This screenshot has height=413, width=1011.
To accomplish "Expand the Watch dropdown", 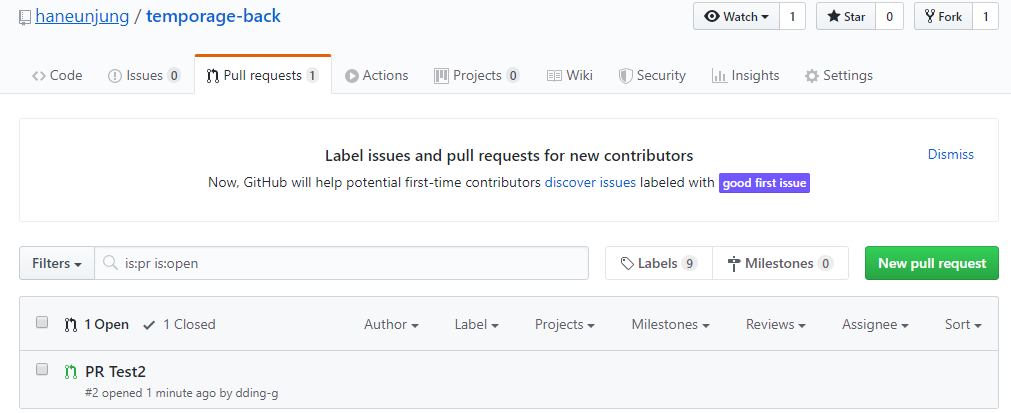I will [x=737, y=17].
